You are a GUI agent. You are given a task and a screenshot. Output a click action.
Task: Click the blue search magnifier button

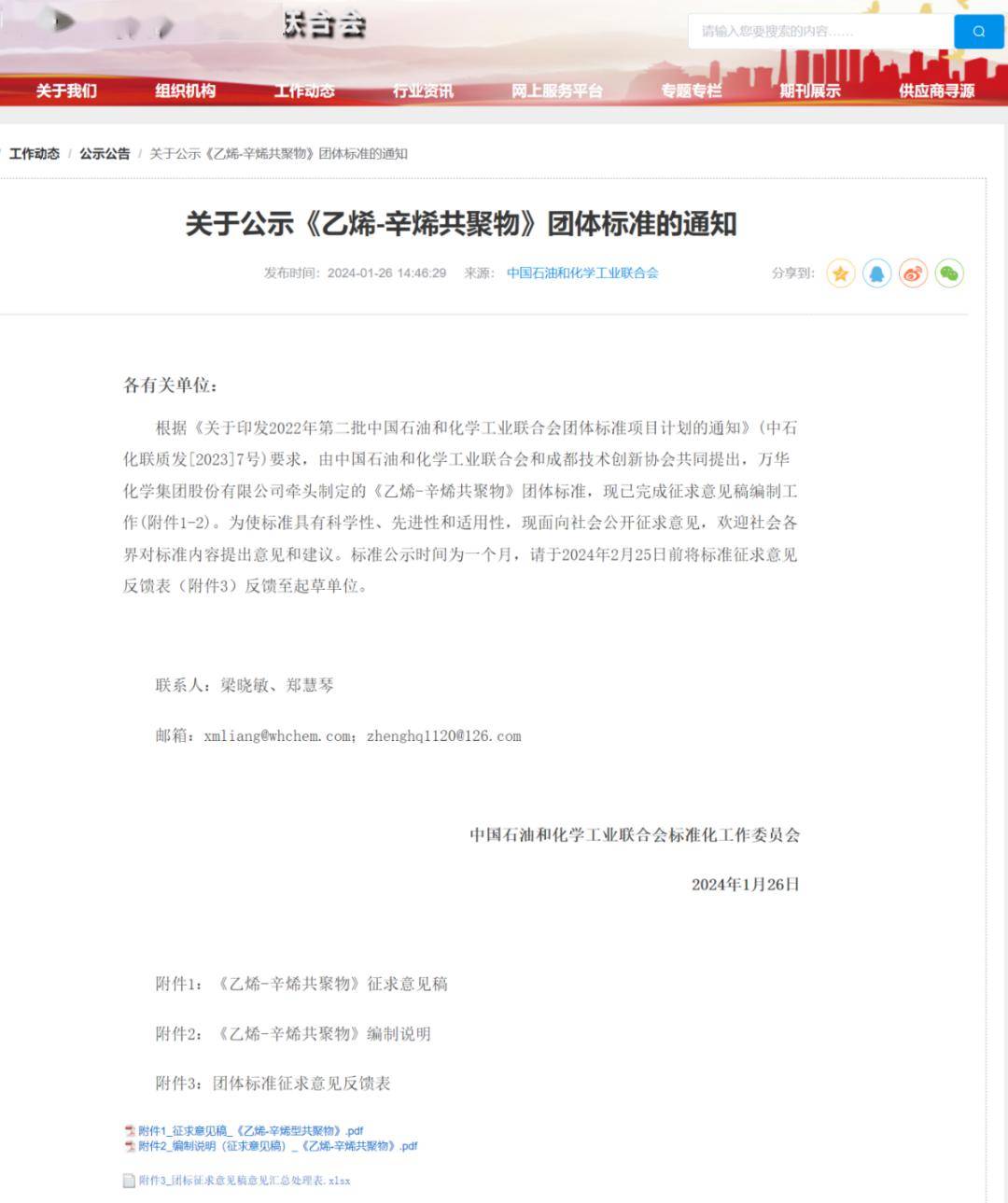(978, 32)
